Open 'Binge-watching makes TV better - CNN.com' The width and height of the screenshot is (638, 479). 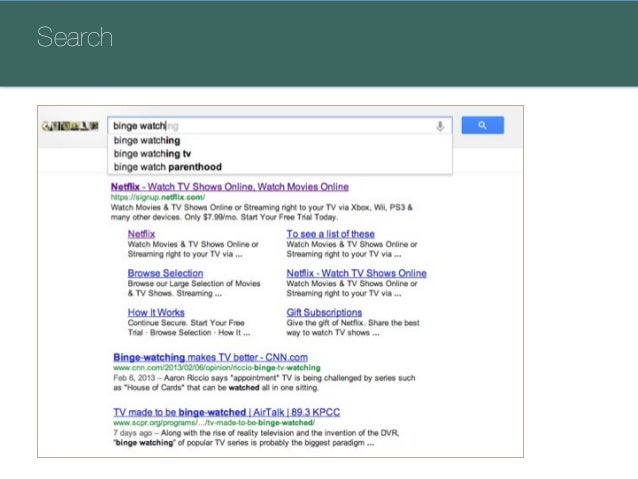pos(210,357)
